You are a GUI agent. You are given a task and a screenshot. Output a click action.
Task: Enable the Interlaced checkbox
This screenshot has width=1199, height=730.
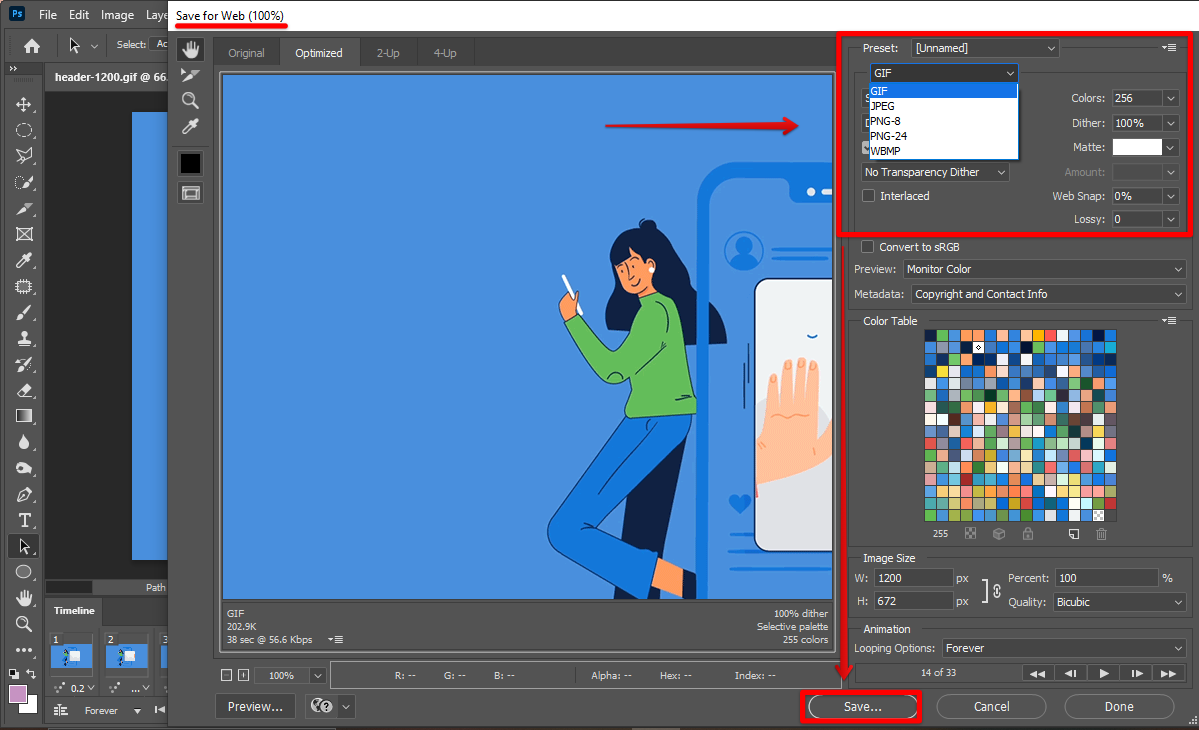869,196
